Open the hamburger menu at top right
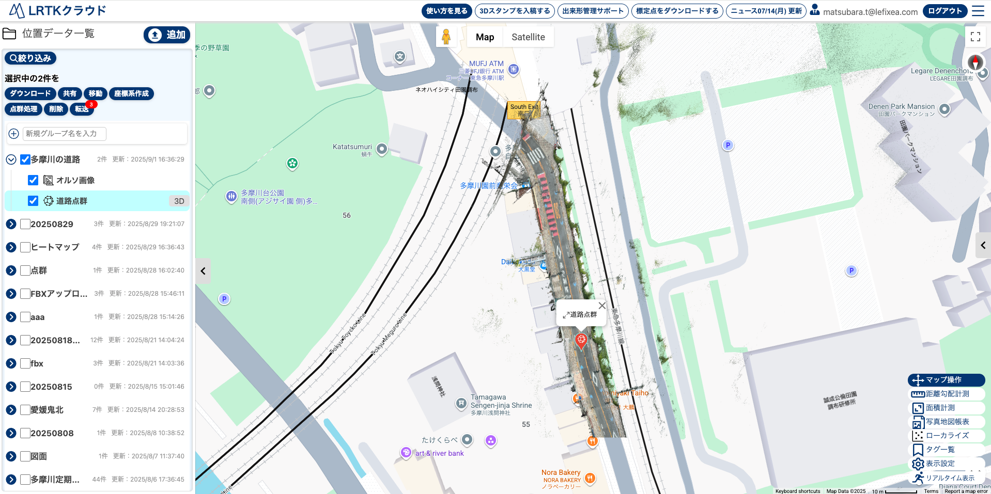Viewport: 991px width, 494px height. 978,11
